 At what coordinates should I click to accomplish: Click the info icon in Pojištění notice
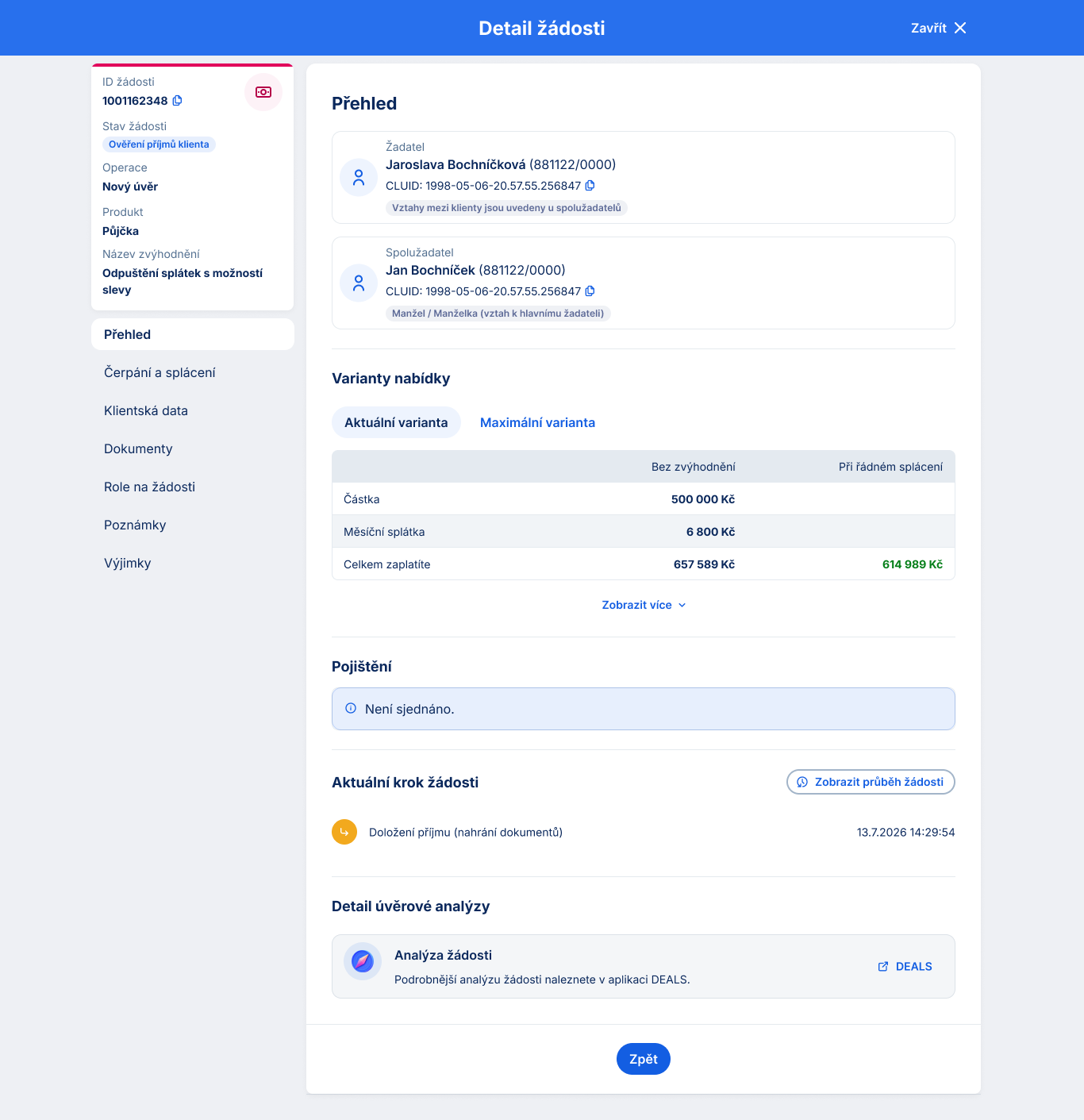351,708
